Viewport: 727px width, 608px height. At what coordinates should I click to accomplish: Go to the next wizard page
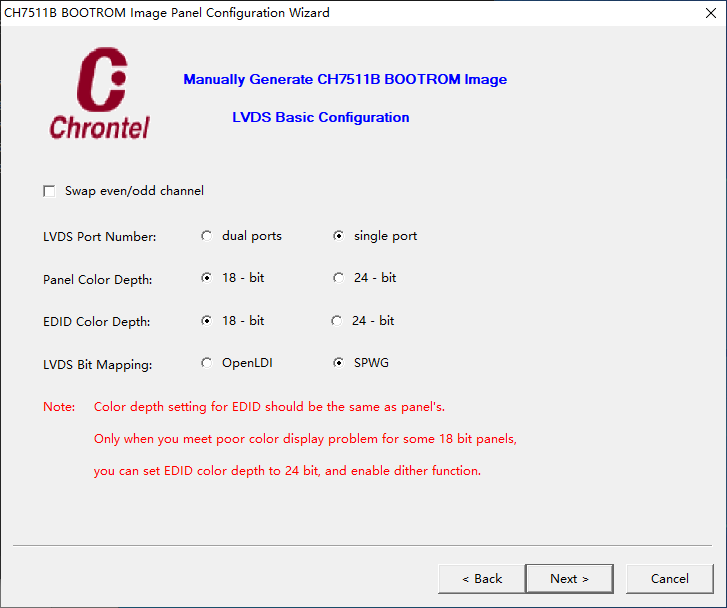click(569, 579)
